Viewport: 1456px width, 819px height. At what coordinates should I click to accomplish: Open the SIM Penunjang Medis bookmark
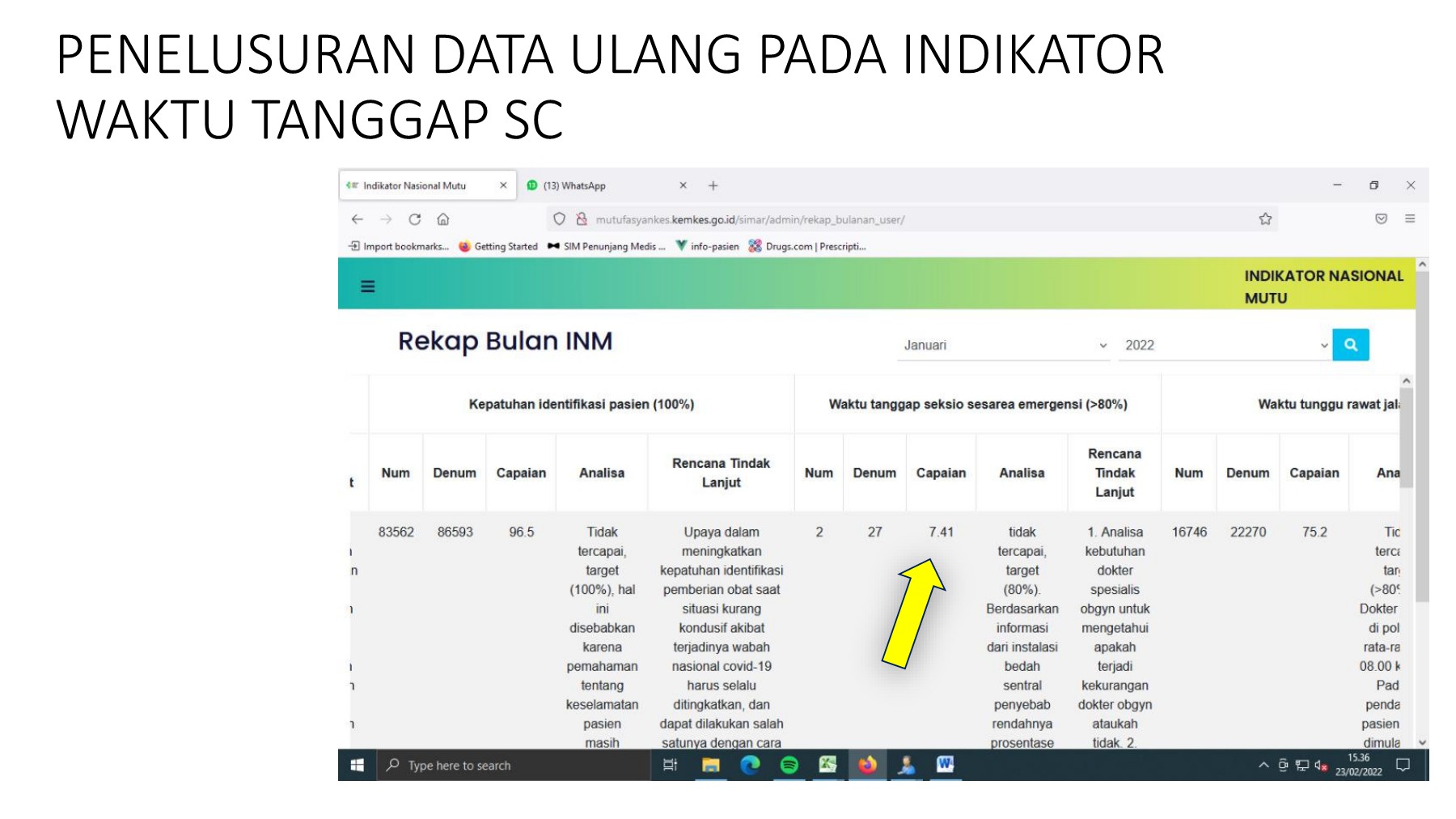(607, 247)
